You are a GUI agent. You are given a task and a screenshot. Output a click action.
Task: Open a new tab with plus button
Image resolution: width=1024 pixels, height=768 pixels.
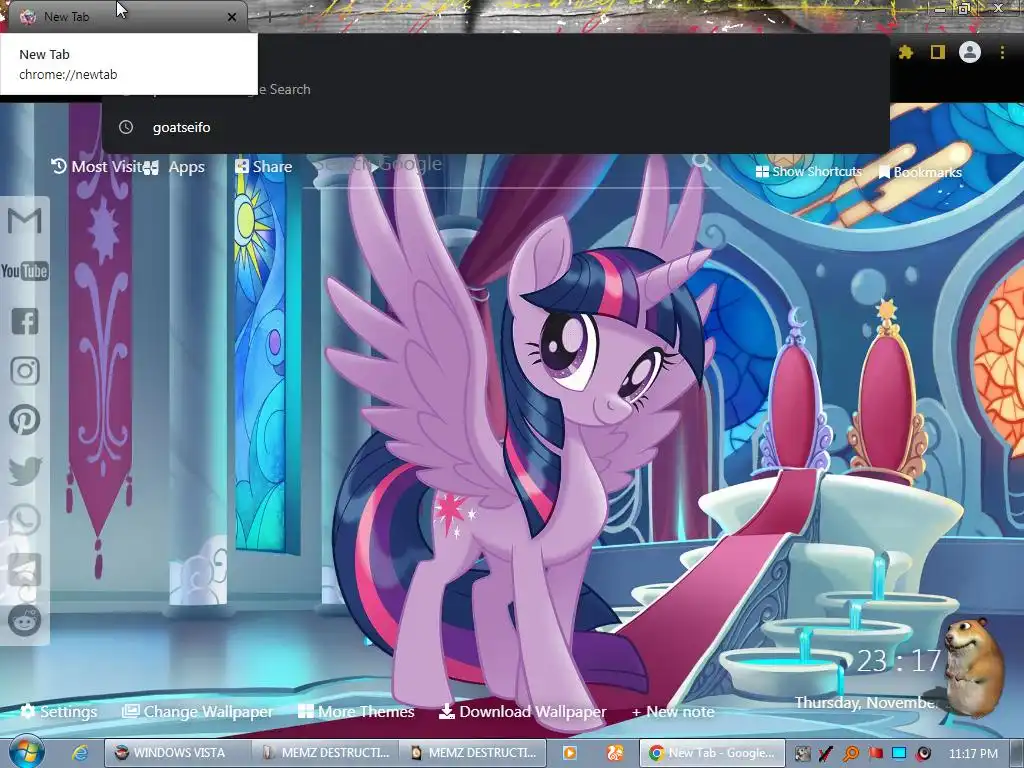click(x=270, y=17)
